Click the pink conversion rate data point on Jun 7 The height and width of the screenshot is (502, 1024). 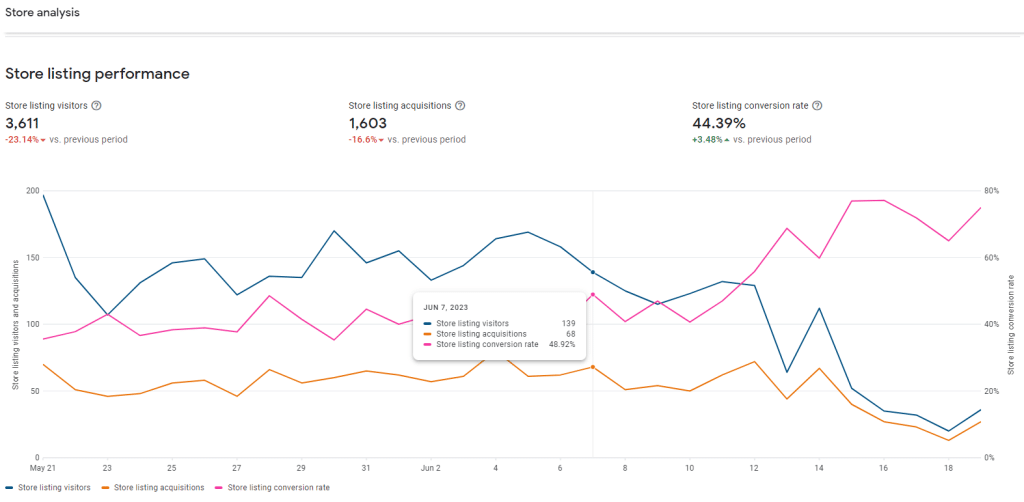pos(592,294)
